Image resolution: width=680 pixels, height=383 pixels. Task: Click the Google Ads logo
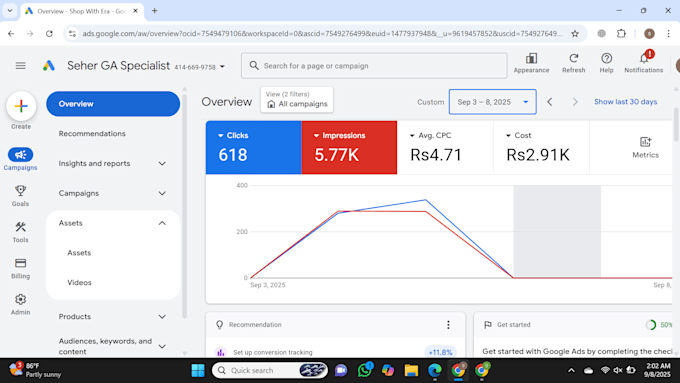coord(49,65)
